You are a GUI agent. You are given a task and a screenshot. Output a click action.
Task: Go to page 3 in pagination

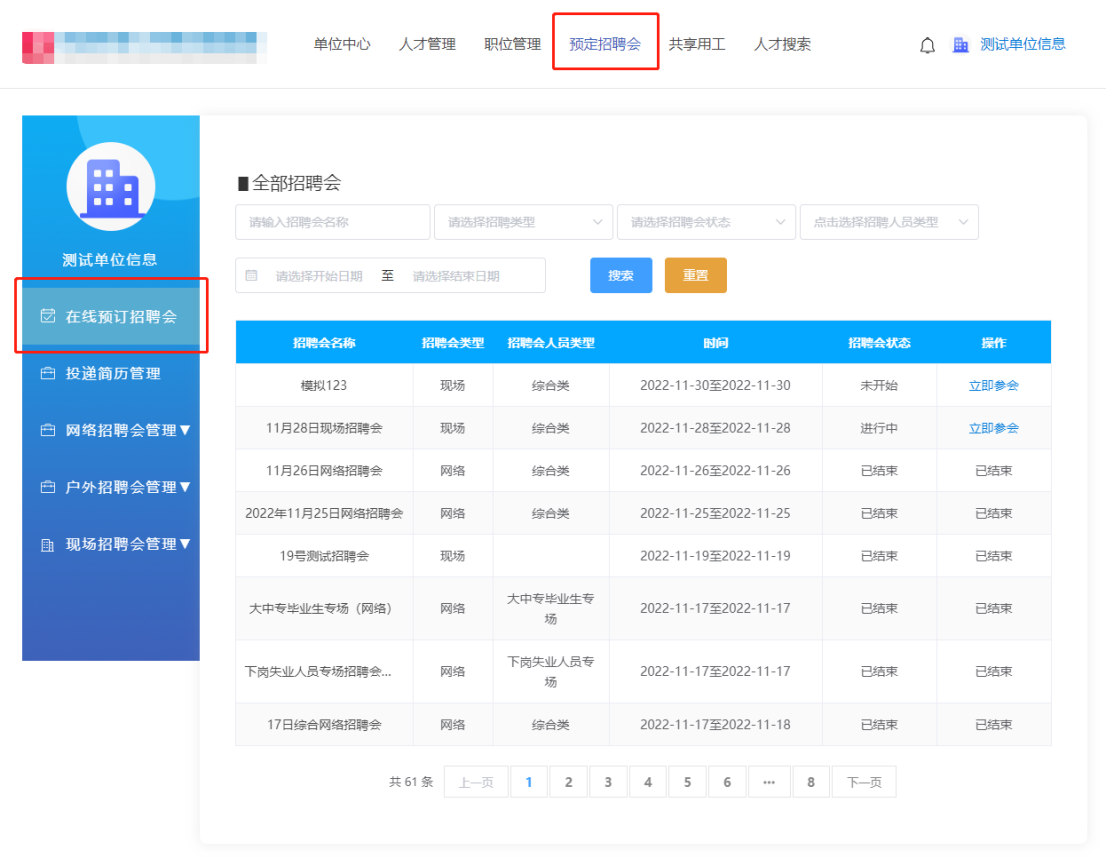point(608,782)
